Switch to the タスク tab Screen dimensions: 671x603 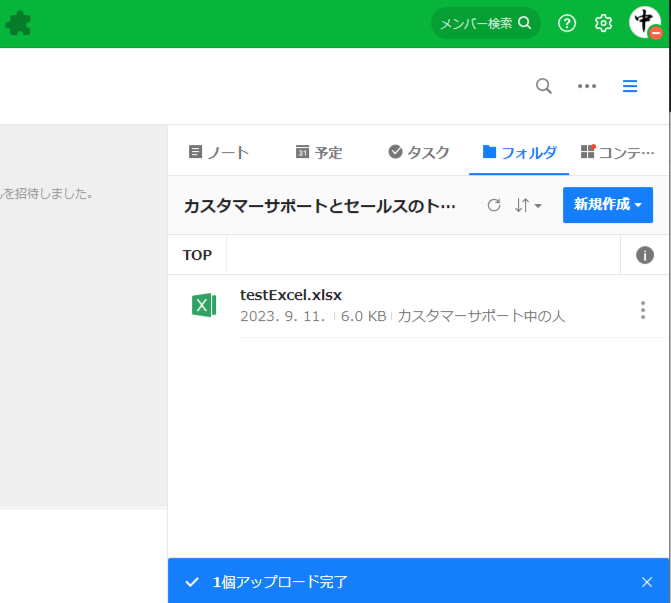pos(419,152)
